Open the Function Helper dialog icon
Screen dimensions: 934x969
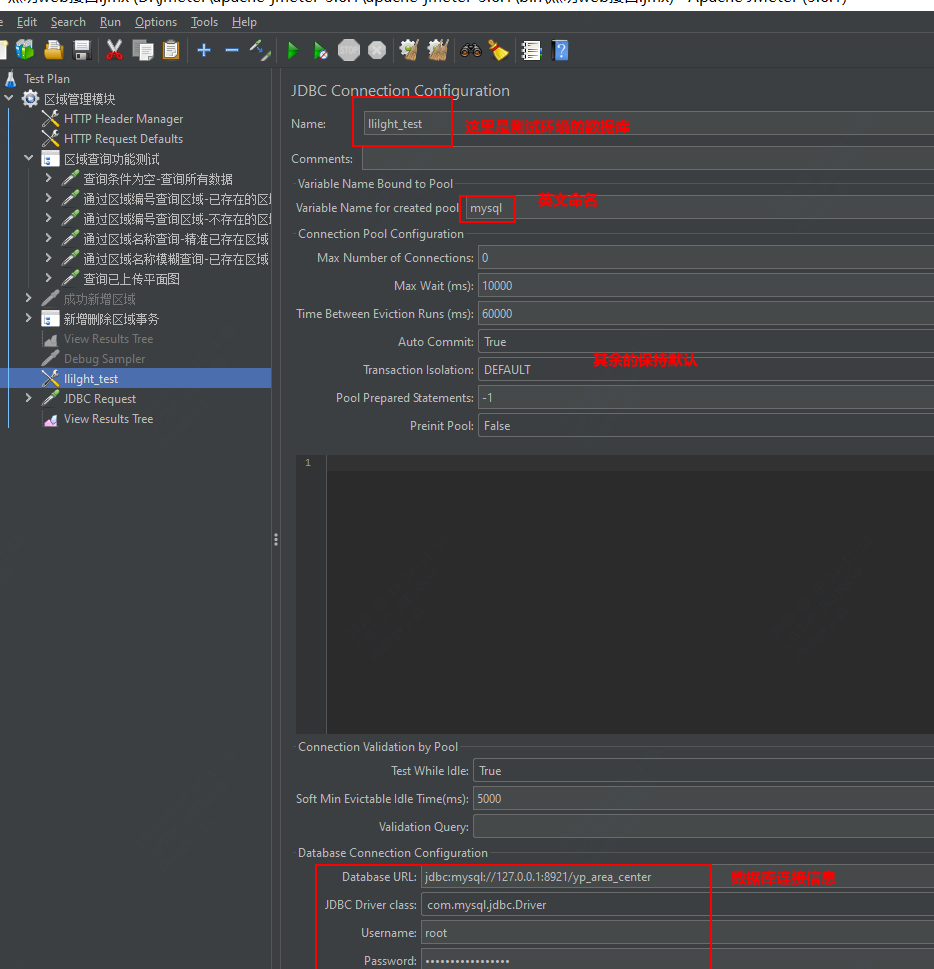click(x=531, y=50)
